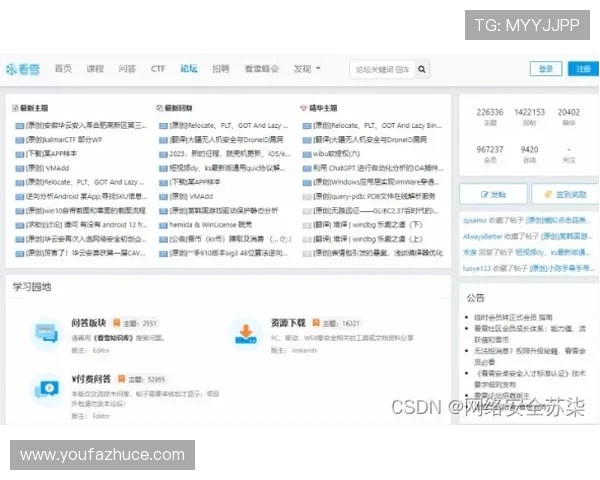Screen dimensions: 600x480
Task: Click thread icon beside windbg 乐趣之道（下）
Action: (307, 225)
